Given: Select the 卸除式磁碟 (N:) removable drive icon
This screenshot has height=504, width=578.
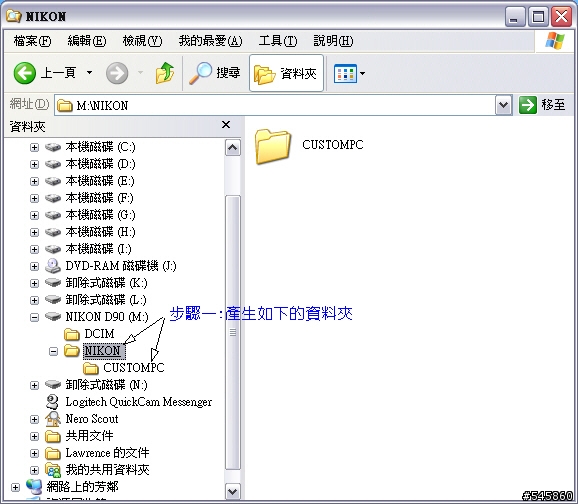Looking at the screenshot, I should pos(53,385).
